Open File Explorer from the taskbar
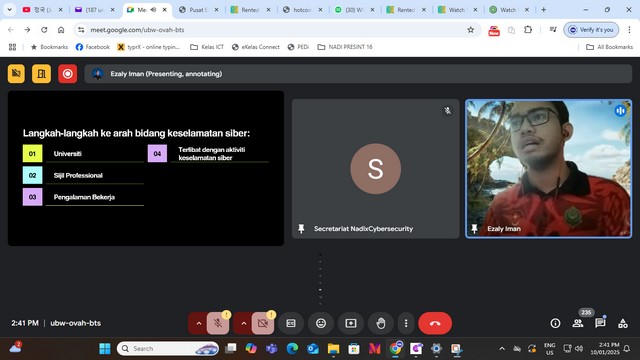The width and height of the screenshot is (640, 360). 333,349
